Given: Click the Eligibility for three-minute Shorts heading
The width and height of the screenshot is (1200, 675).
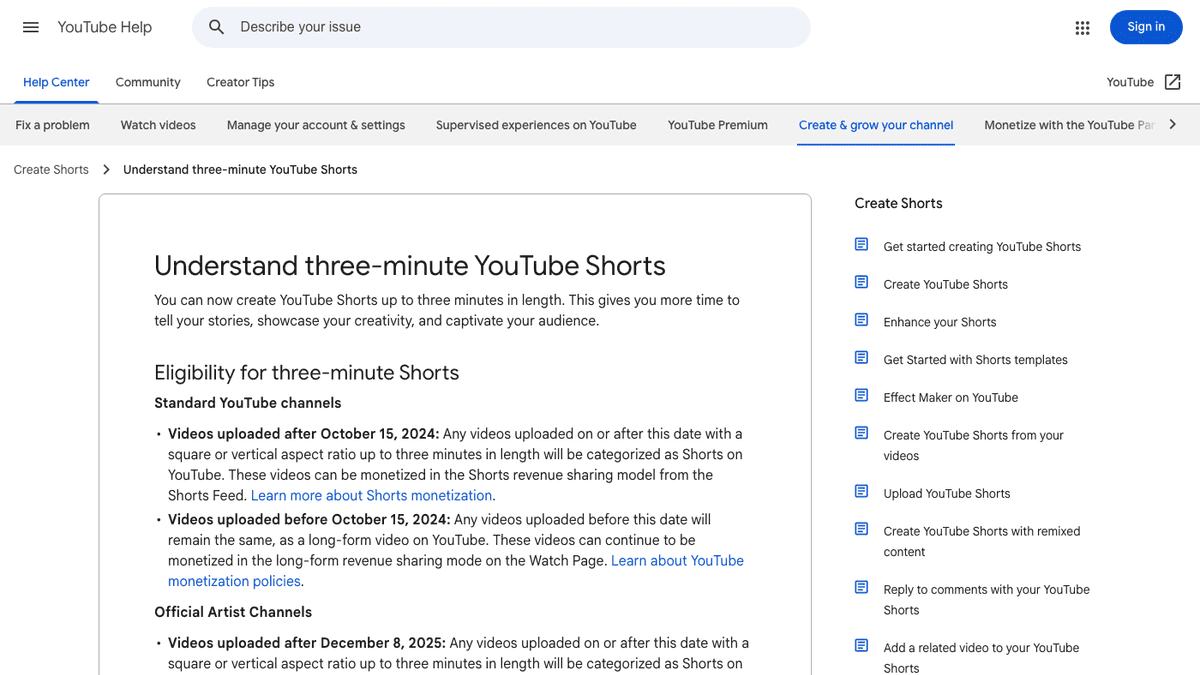Looking at the screenshot, I should click(307, 373).
